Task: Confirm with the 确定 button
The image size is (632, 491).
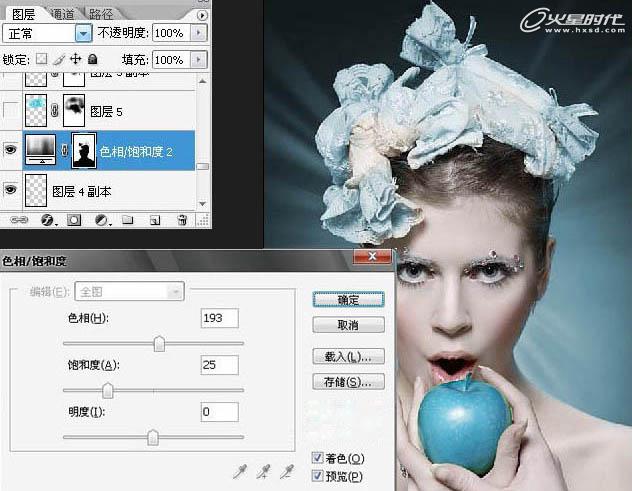Action: coord(348,300)
